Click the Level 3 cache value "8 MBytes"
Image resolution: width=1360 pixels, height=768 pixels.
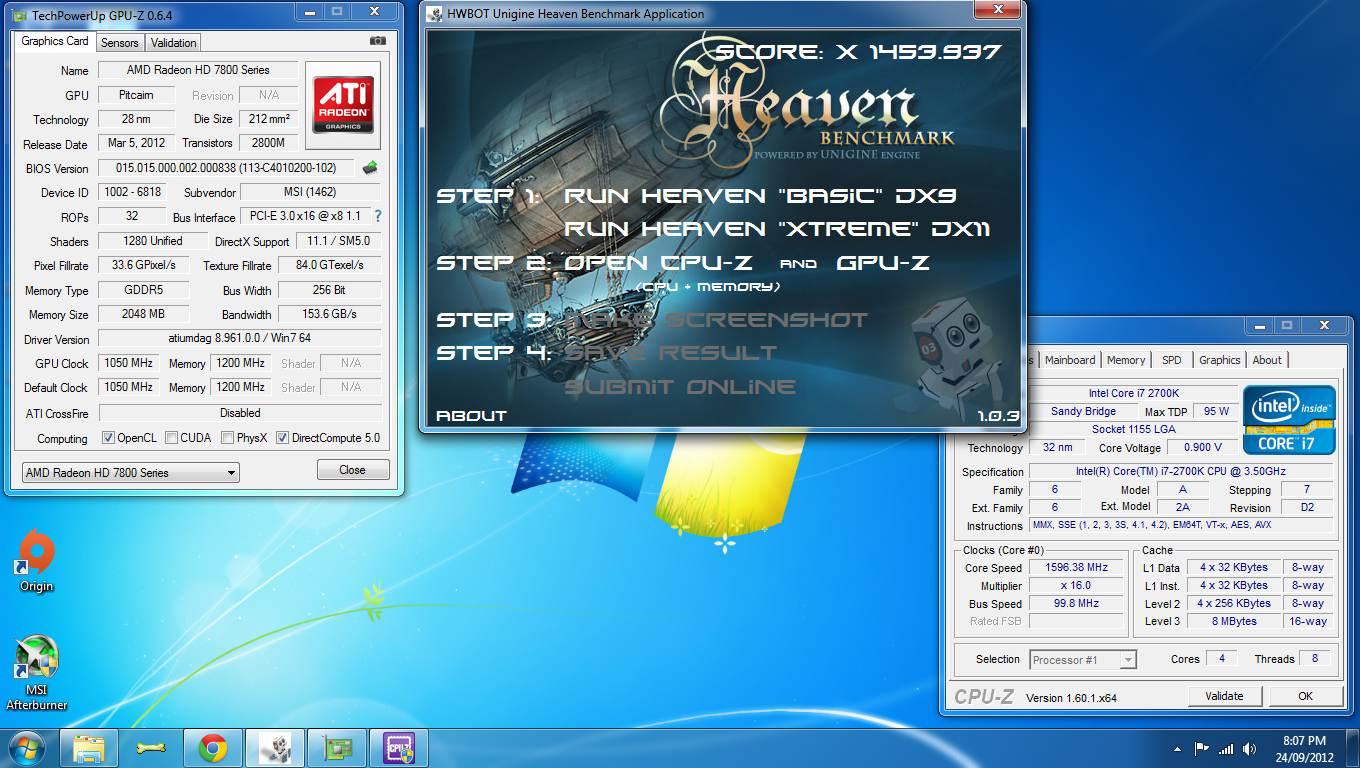pos(1234,621)
